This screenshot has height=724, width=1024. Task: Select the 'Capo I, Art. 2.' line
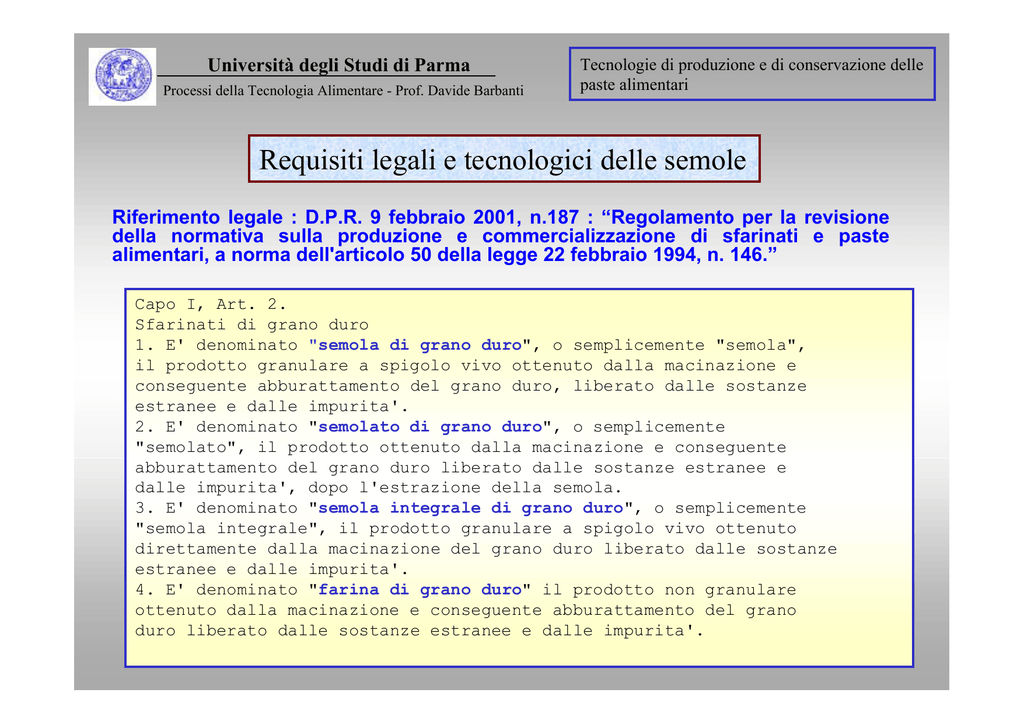(x=210, y=304)
